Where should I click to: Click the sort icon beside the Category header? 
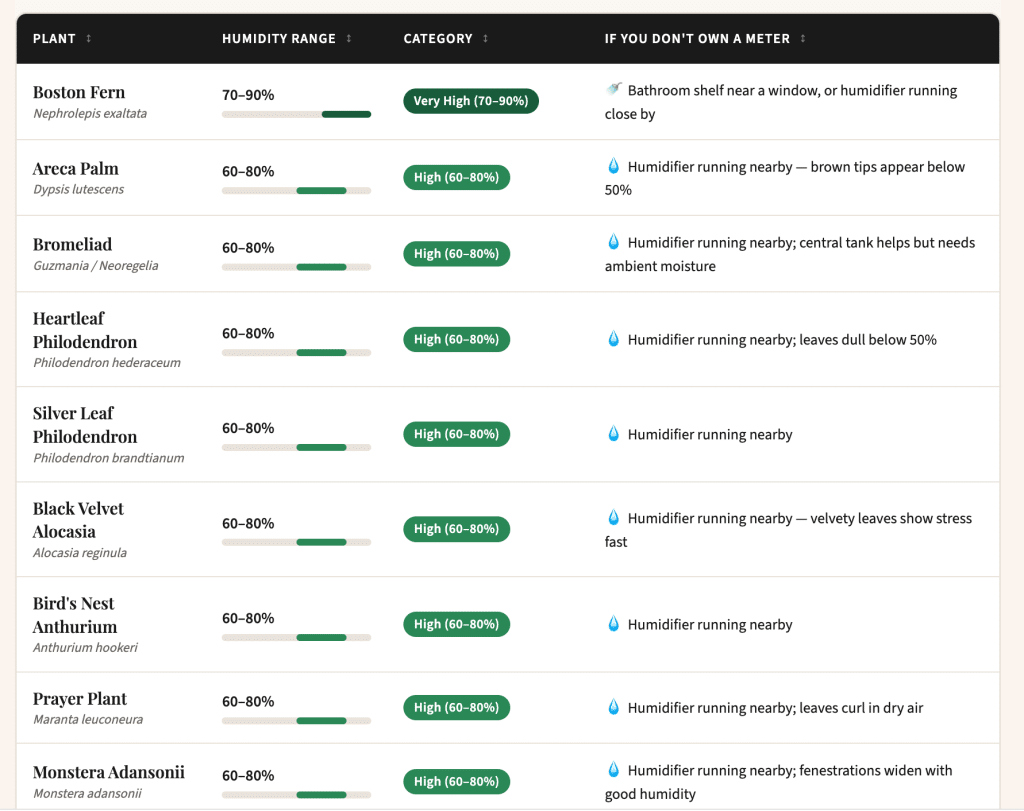(x=486, y=39)
